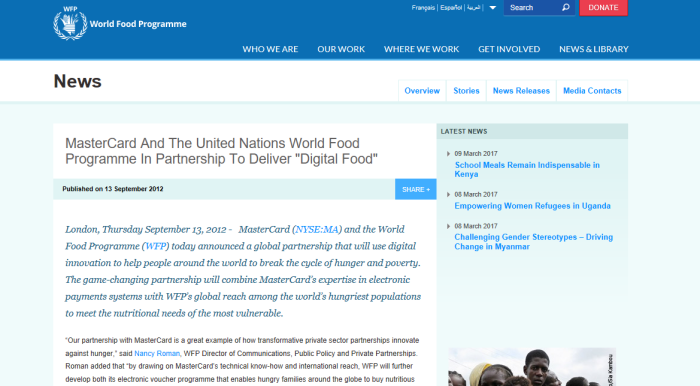Open the language dropdown arrow
This screenshot has width=700, height=386.
point(492,8)
